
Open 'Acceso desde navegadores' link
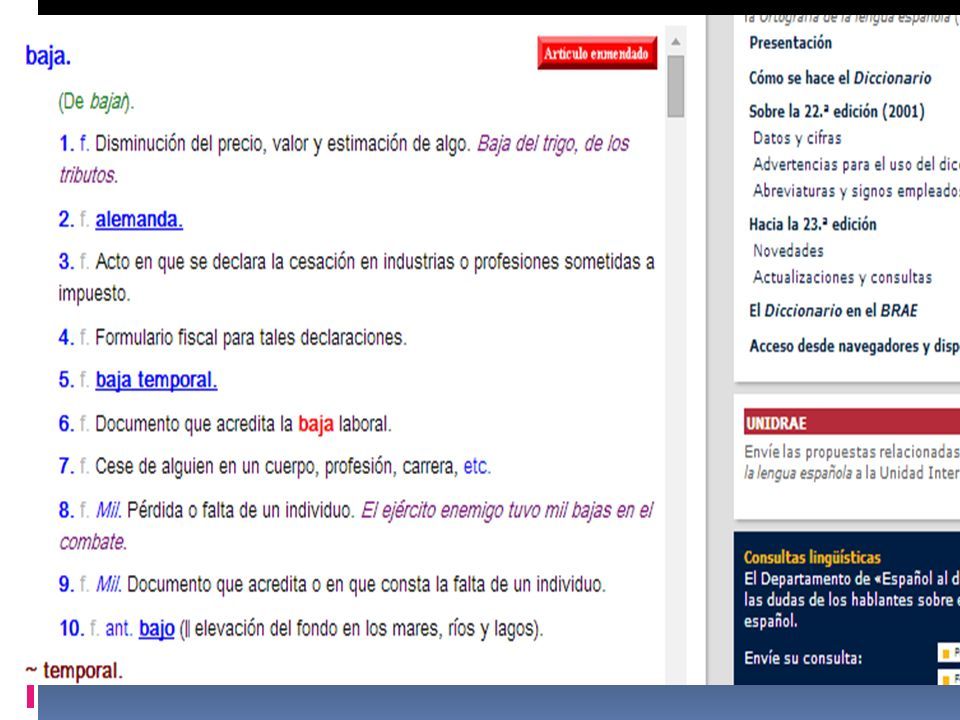coord(854,346)
